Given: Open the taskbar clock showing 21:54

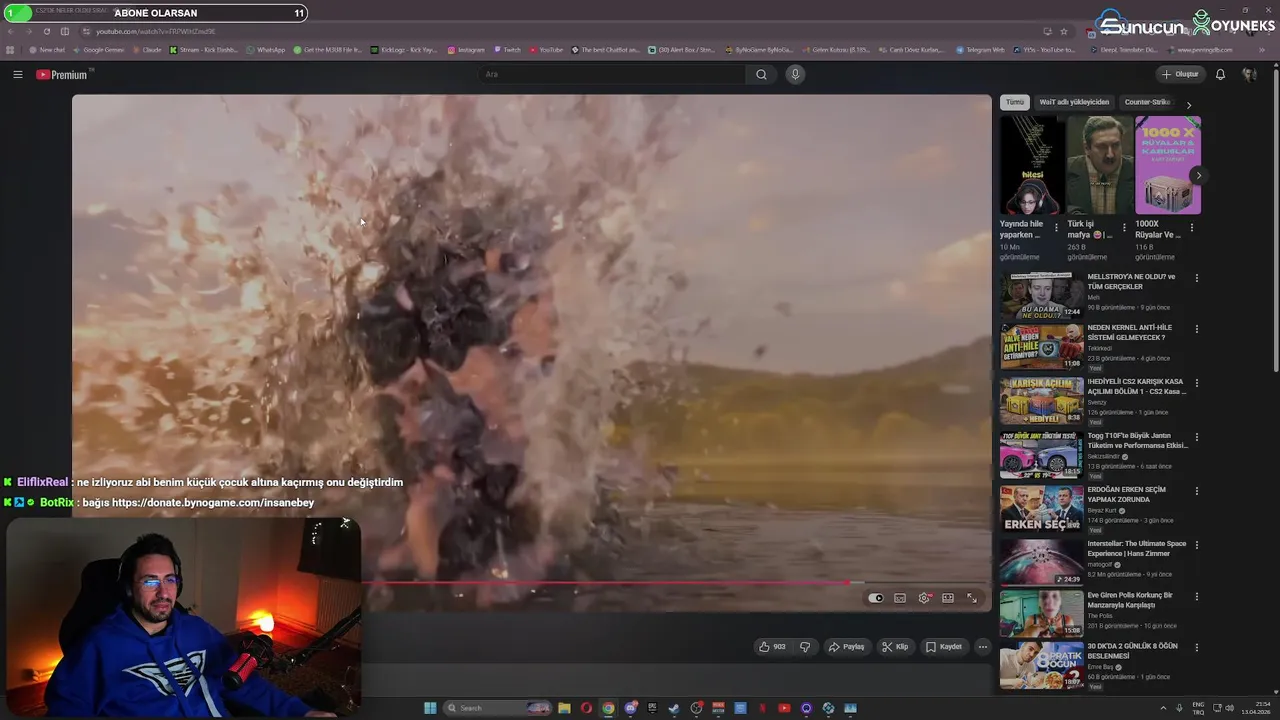Looking at the screenshot, I should click(1257, 708).
